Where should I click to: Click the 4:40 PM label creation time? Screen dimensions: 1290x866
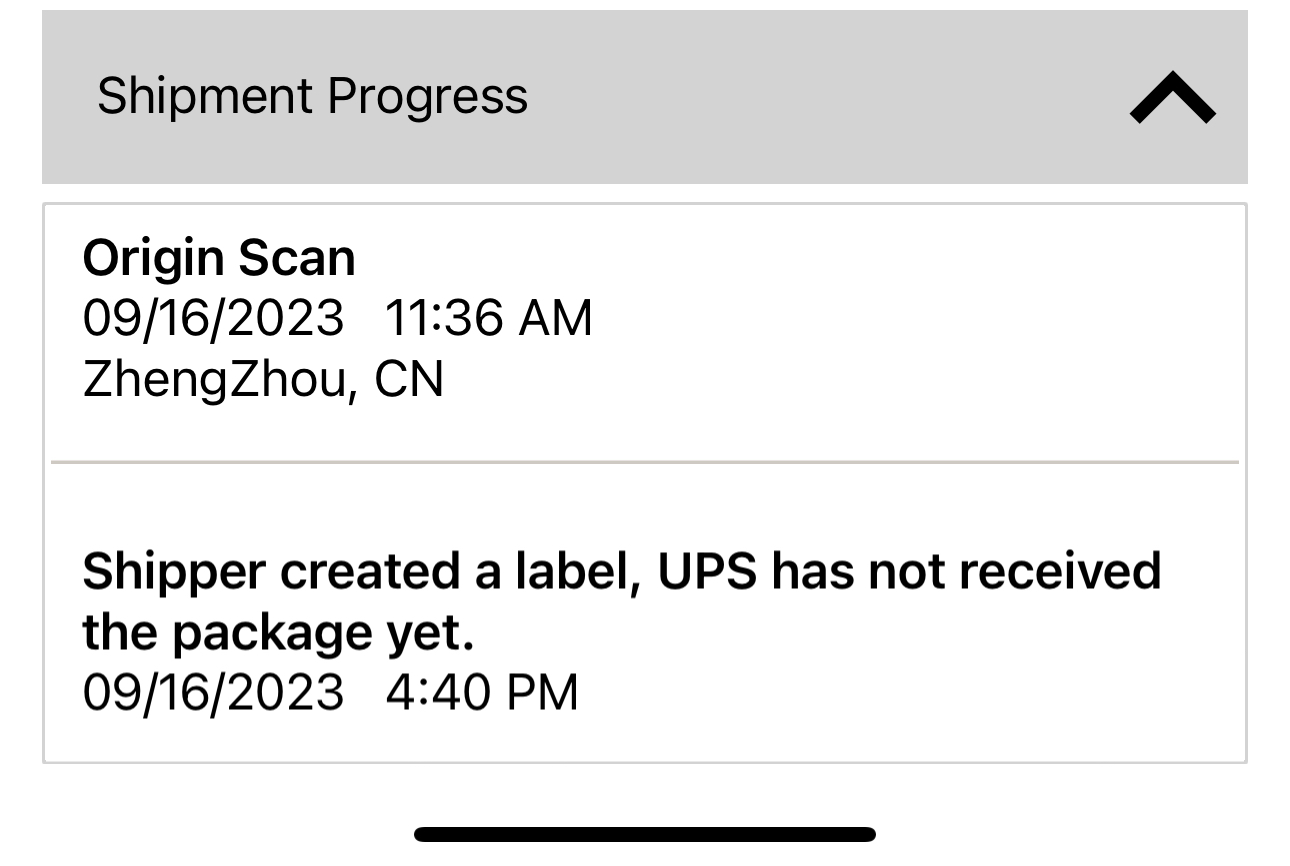point(482,692)
